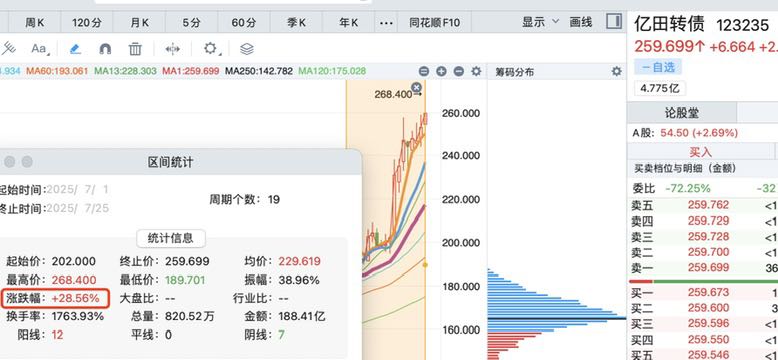Click the MA250:142.782 indicator label

pyautogui.click(x=259, y=71)
